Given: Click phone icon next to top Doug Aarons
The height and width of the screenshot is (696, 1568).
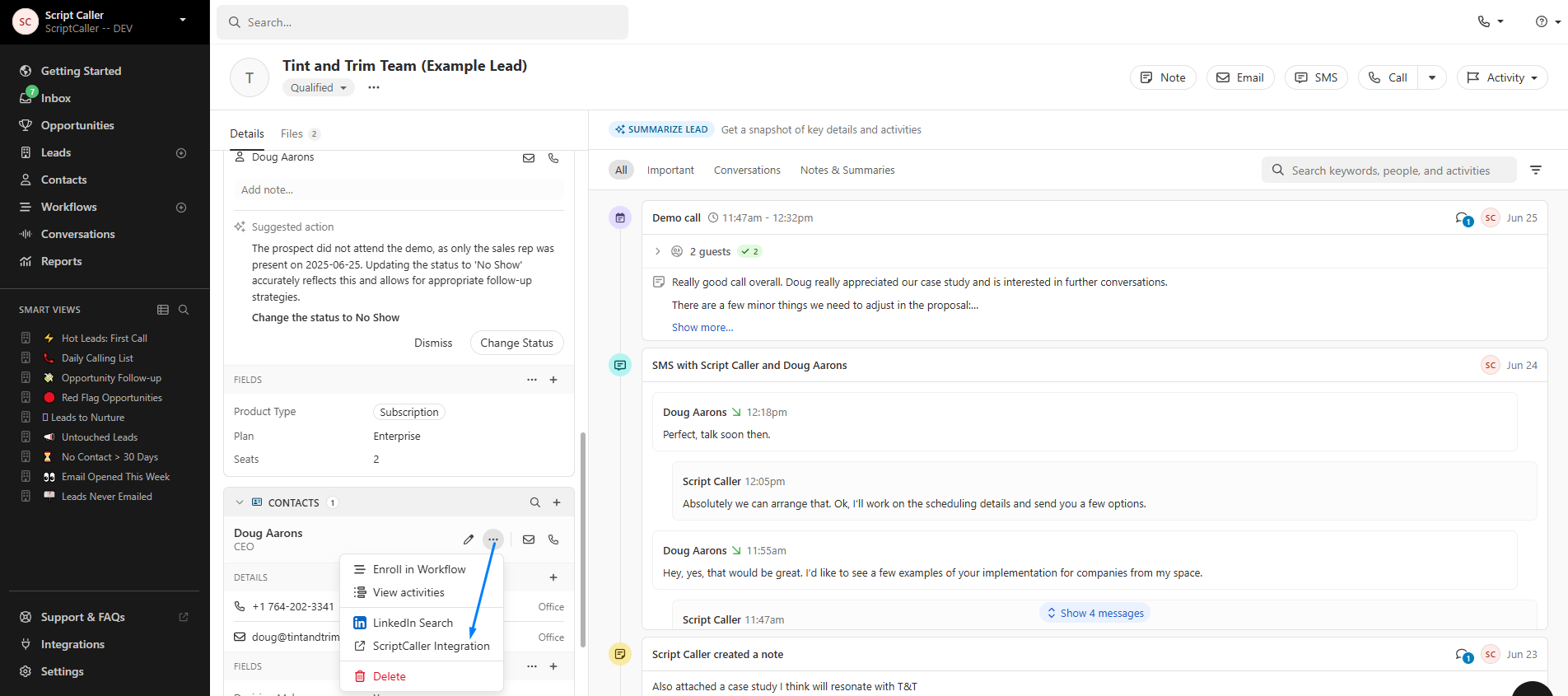Looking at the screenshot, I should [553, 158].
